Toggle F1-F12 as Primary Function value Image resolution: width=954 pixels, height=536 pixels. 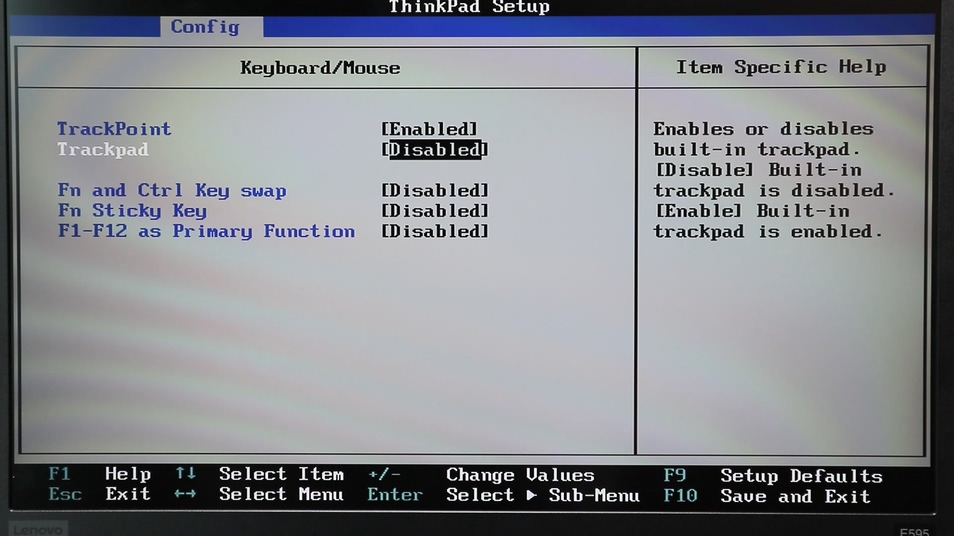click(x=434, y=232)
